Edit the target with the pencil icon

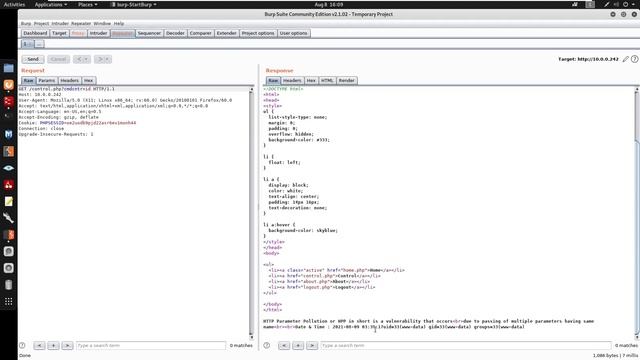[x=625, y=59]
